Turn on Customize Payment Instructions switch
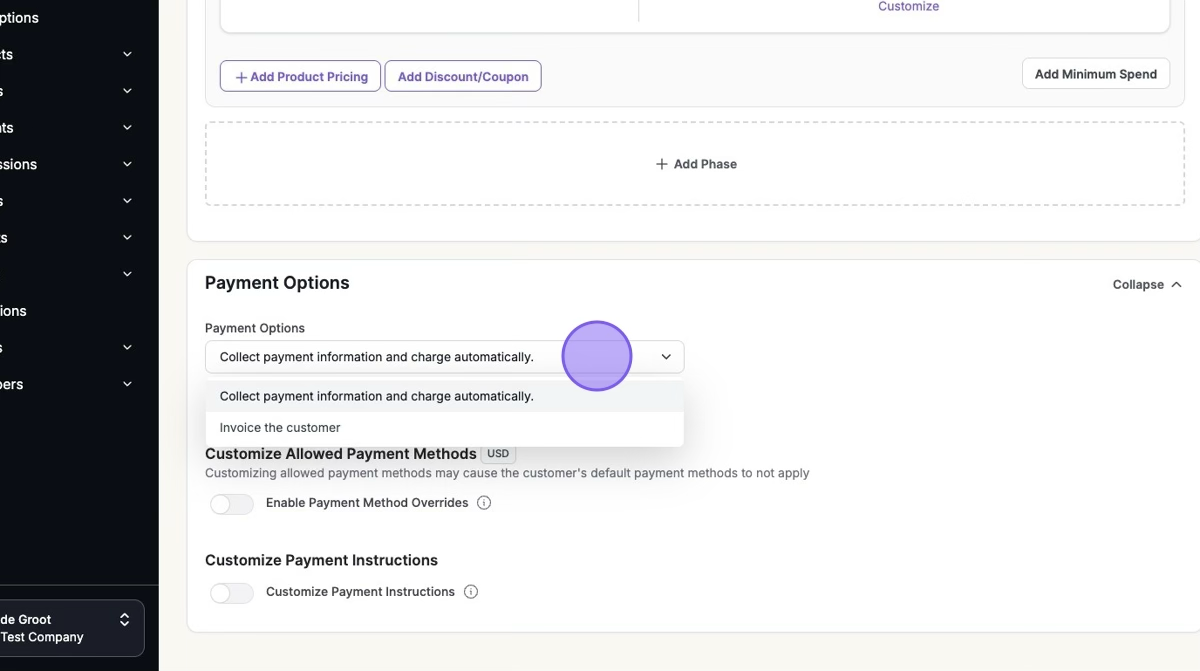Viewport: 1200px width, 671px height. [232, 593]
